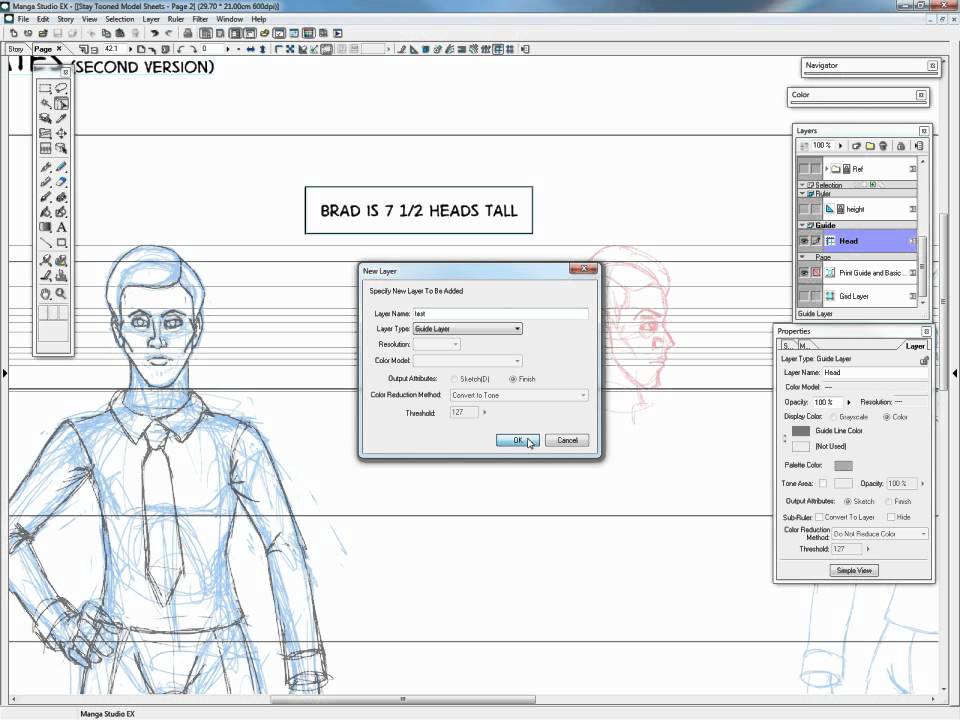The image size is (960, 720).
Task: Expand the Ref folder in Layers panel
Action: tap(827, 168)
